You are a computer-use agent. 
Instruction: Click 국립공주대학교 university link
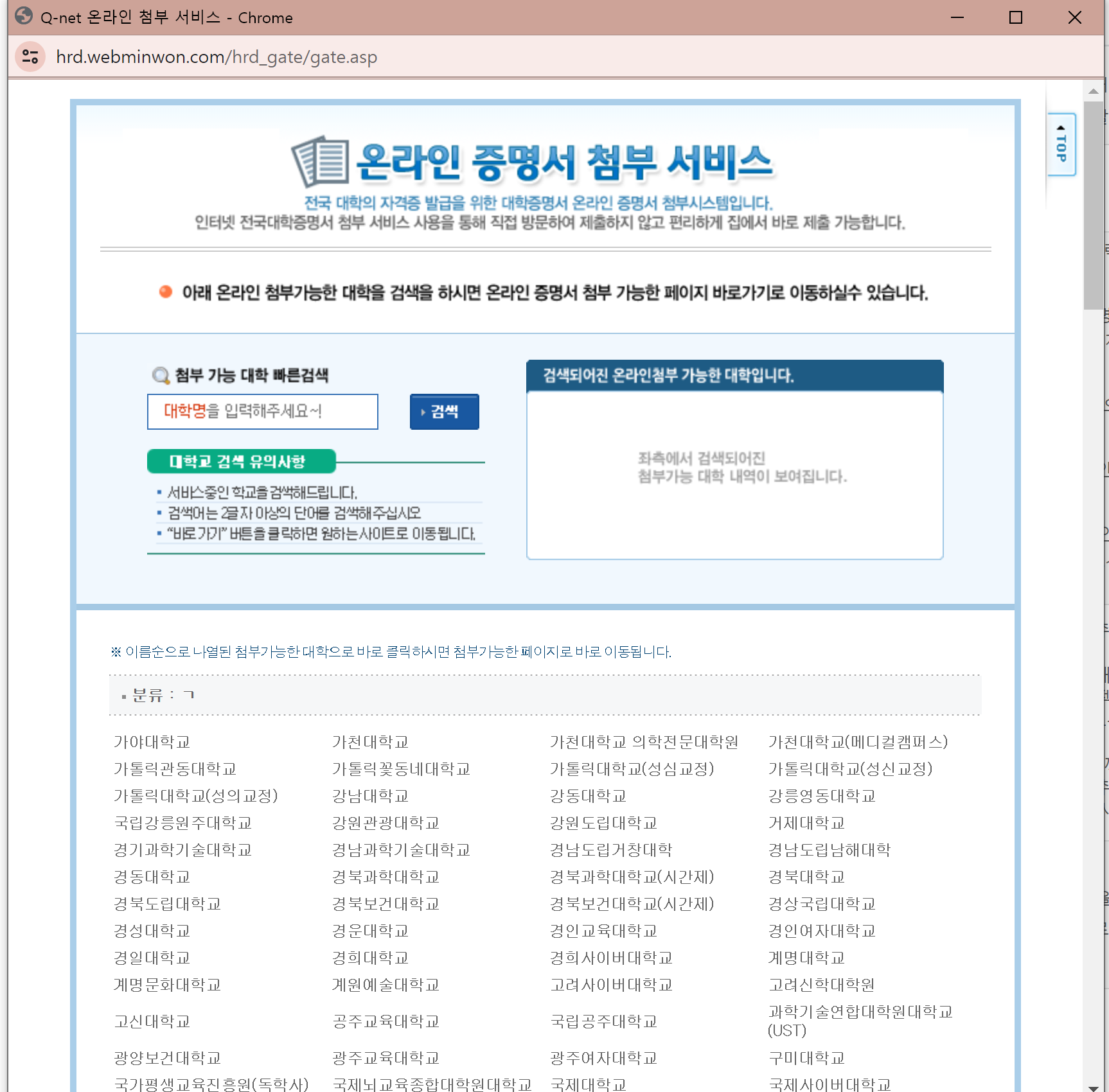click(x=604, y=1021)
